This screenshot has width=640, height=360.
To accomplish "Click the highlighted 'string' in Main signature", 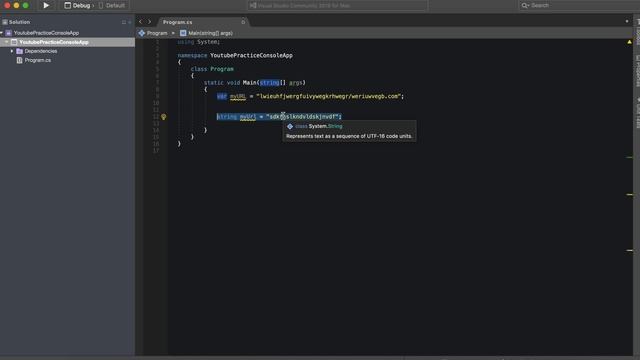I will tap(269, 82).
